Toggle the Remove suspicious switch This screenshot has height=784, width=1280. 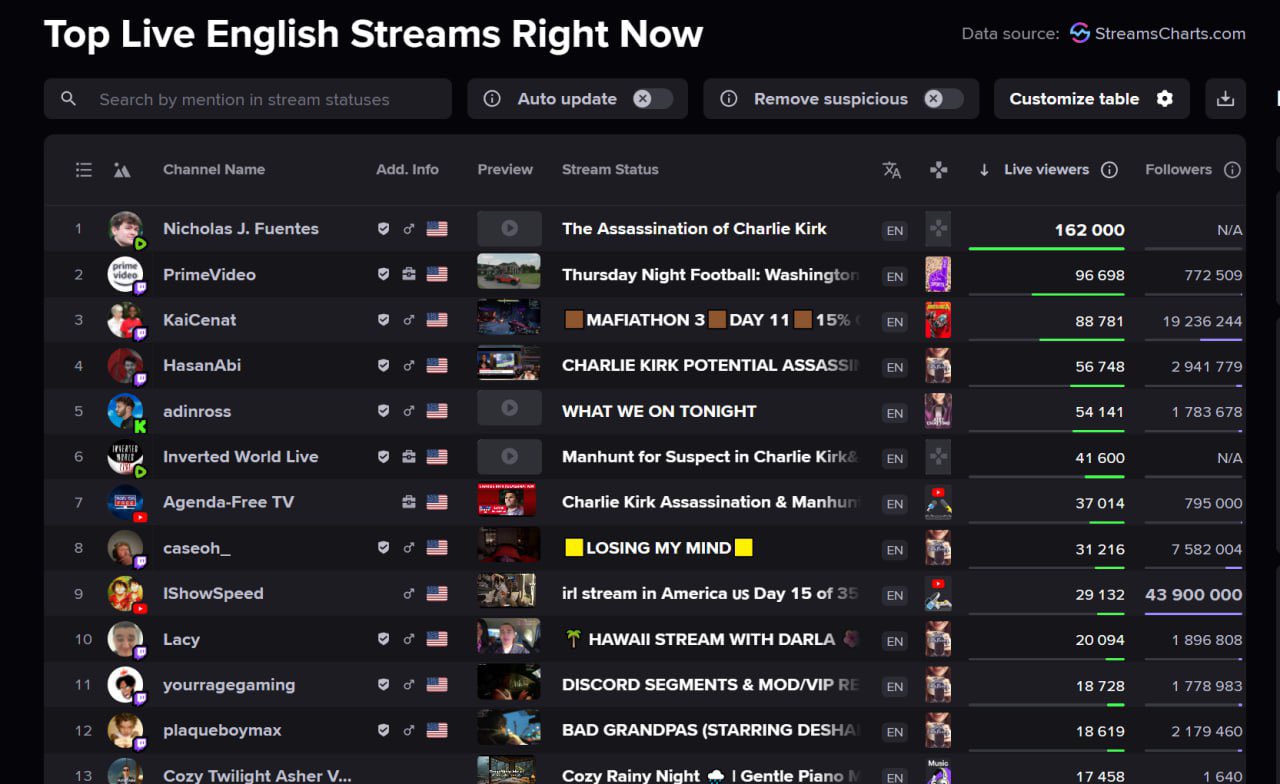click(943, 99)
